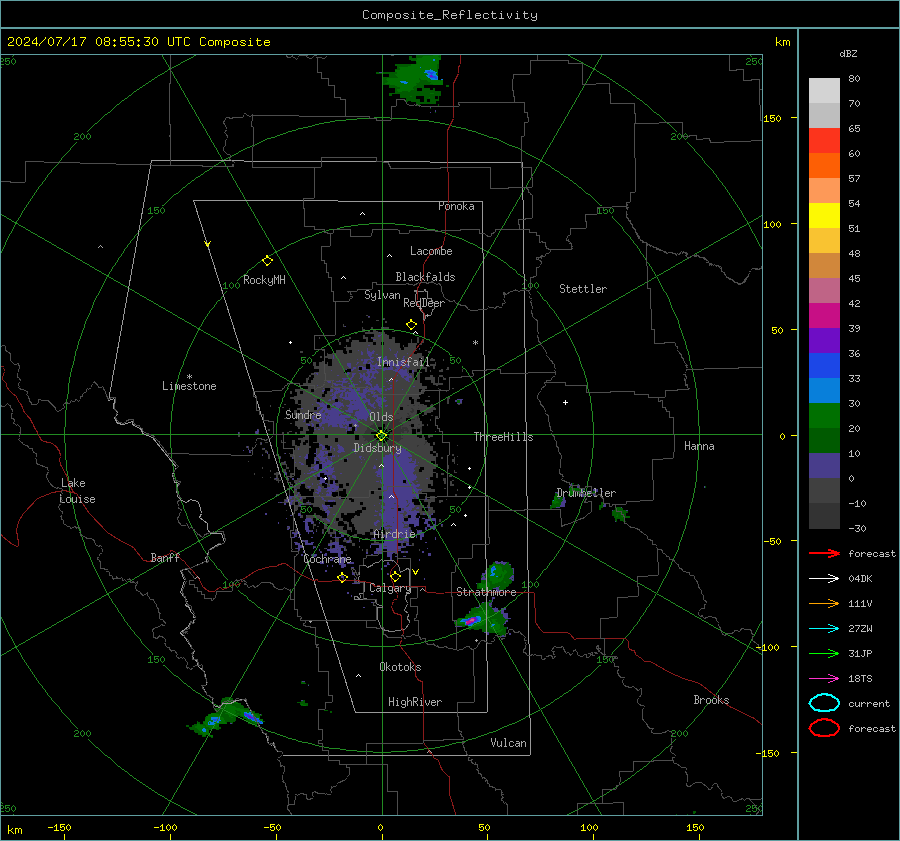This screenshot has width=900, height=841.
Task: Click the yellow diamond marker below Cochrane
Action: pos(343,578)
